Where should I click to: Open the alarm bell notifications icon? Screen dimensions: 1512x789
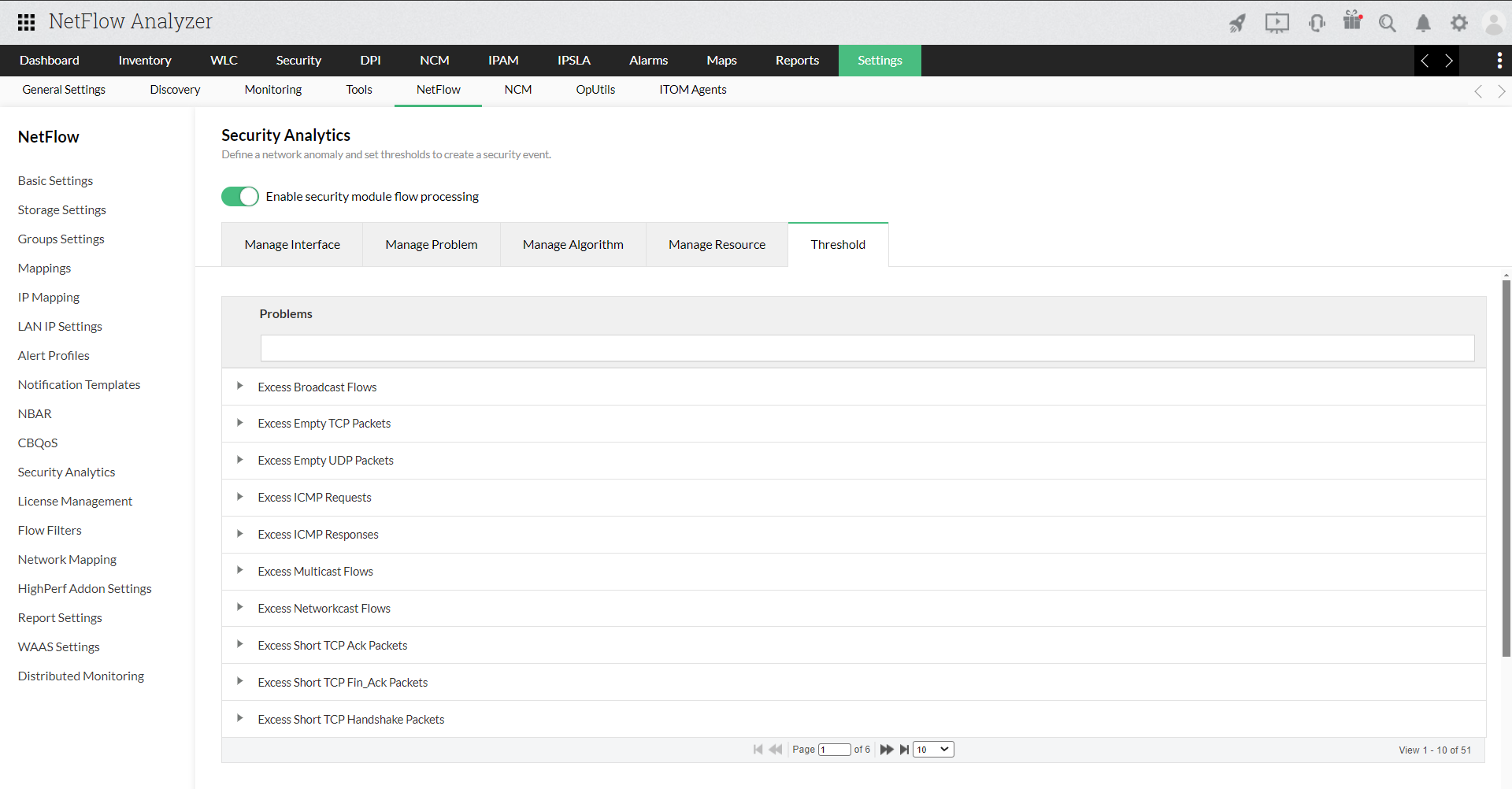1423,23
